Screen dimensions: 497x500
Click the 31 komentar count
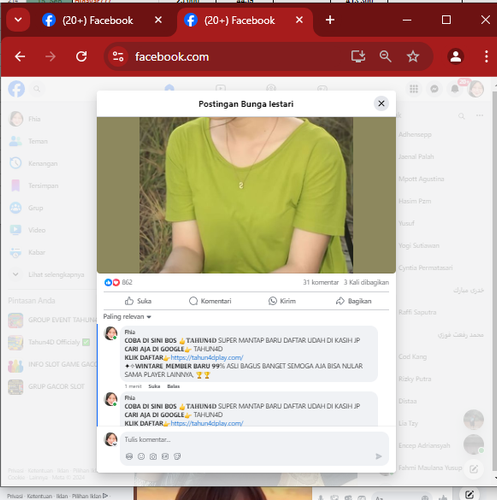coord(320,282)
